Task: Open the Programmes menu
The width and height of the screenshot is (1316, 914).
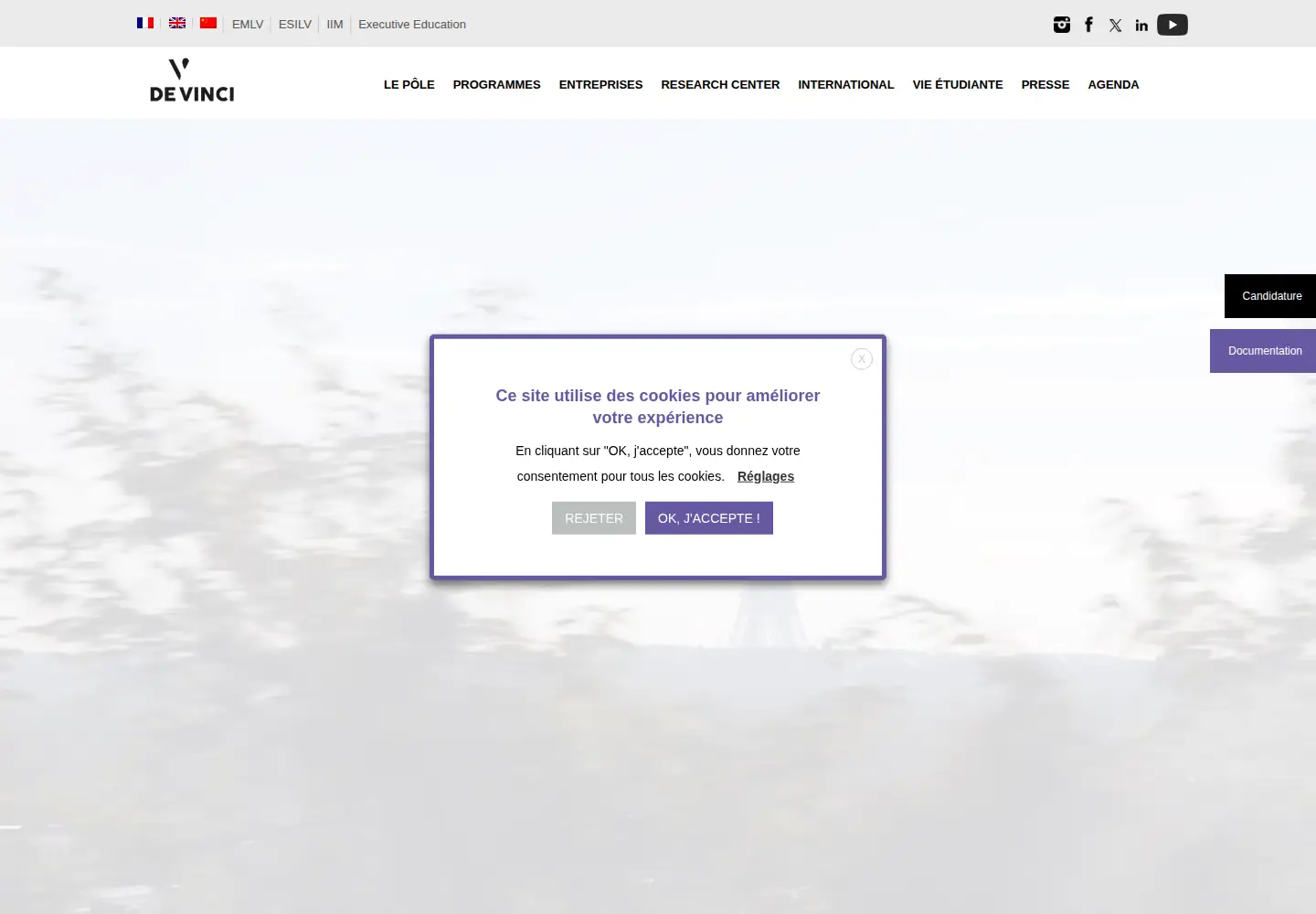Action: [497, 84]
